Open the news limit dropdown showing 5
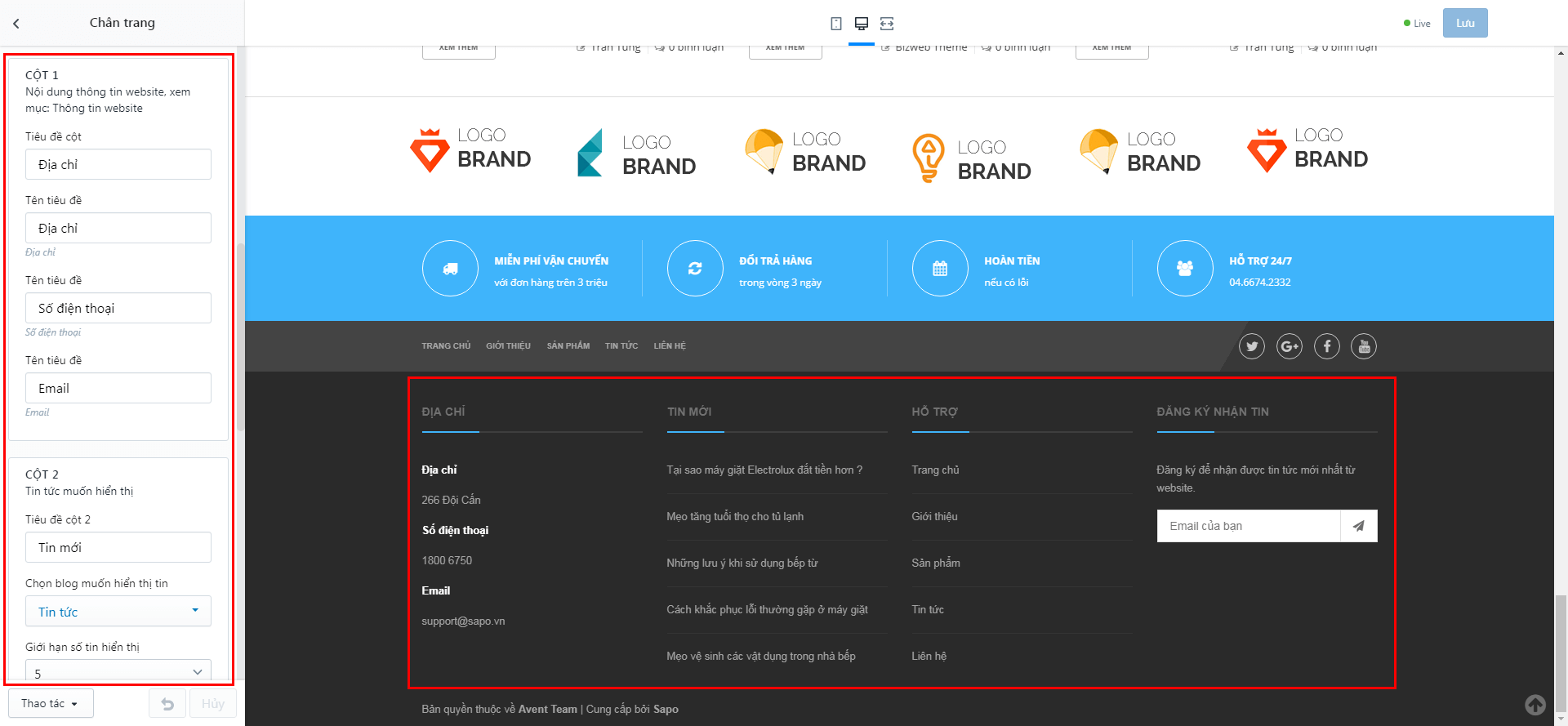The height and width of the screenshot is (726, 1568). [118, 671]
